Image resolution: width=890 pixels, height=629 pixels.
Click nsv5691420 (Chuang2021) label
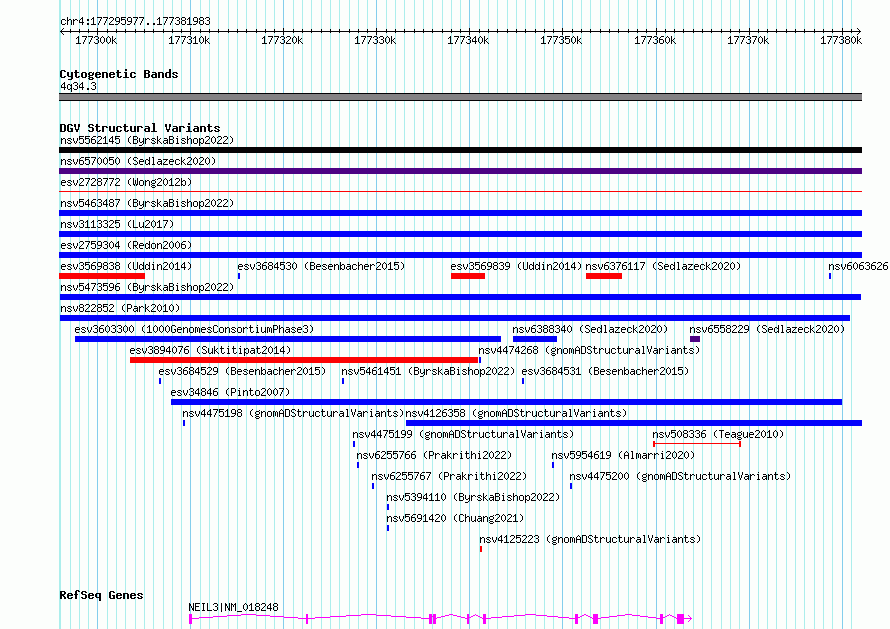pos(455,518)
